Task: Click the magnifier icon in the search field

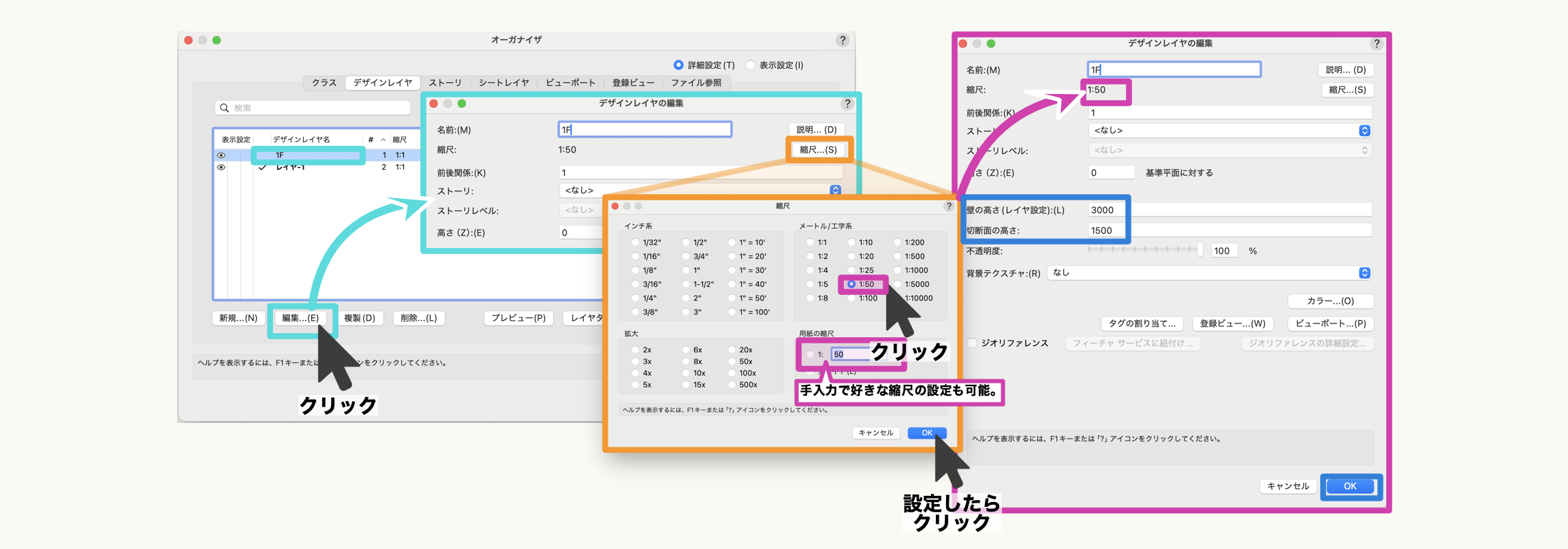Action: [224, 108]
